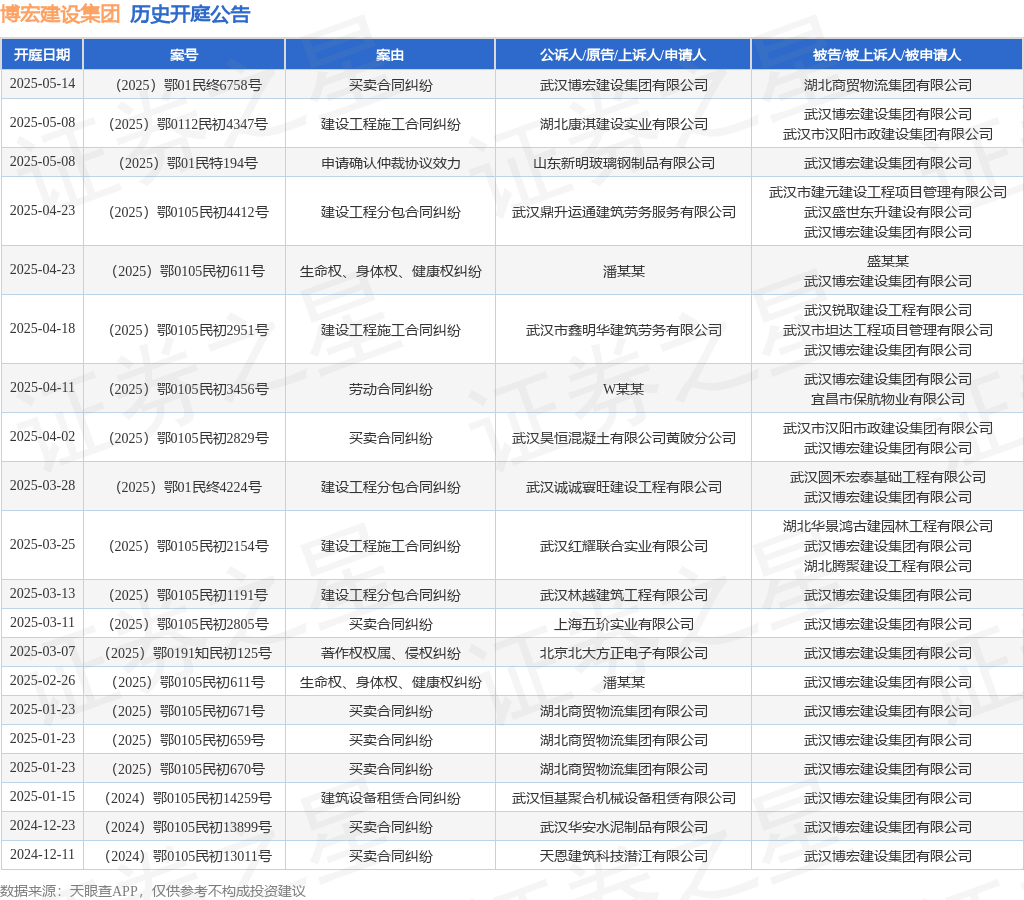Click plaintiff 山东新明玻璃钢制品有限公司
This screenshot has height=900, width=1024.
coord(624,163)
